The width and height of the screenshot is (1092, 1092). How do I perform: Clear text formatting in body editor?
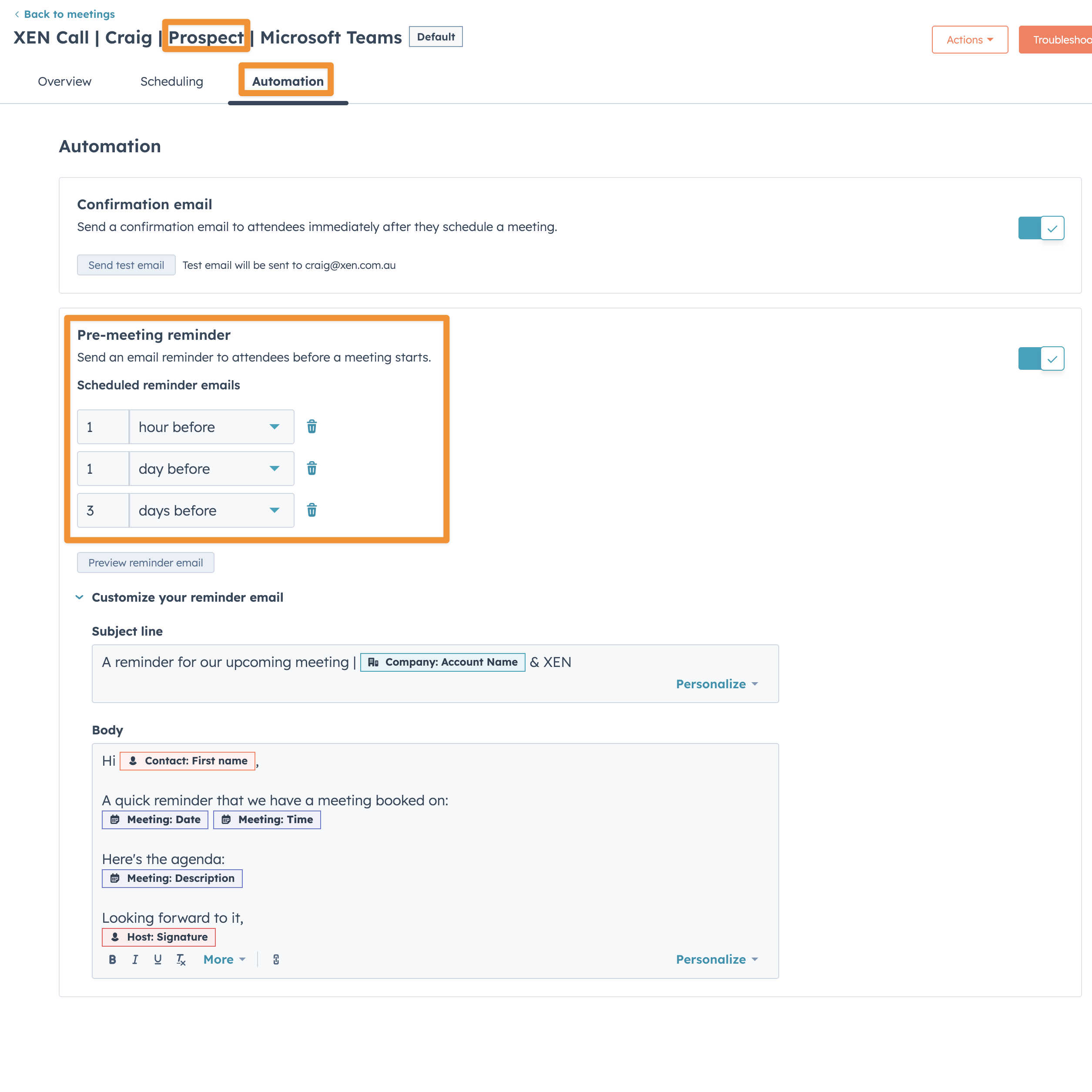[x=181, y=959]
